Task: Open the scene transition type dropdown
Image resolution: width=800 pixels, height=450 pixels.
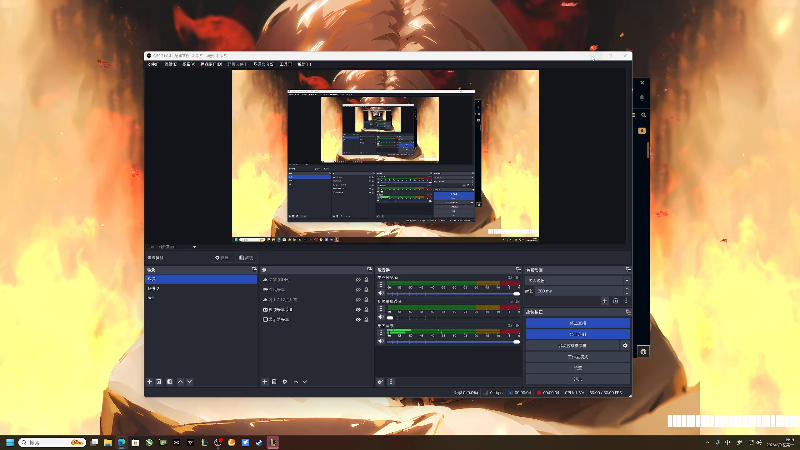Action: [578, 280]
